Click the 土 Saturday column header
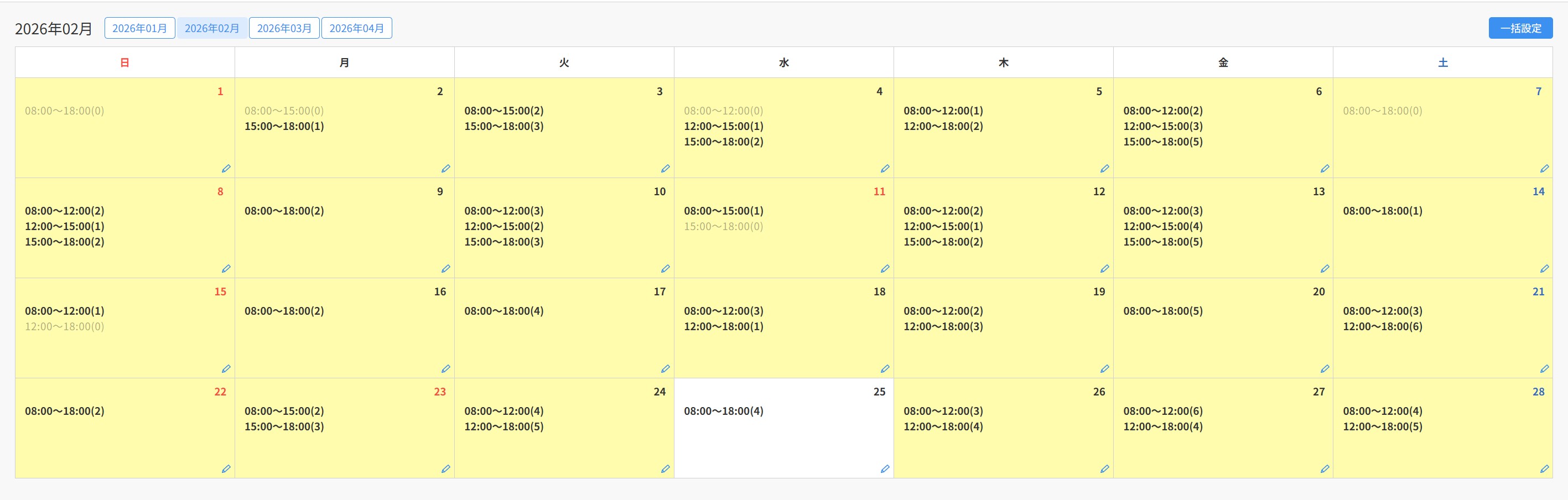 point(1442,62)
